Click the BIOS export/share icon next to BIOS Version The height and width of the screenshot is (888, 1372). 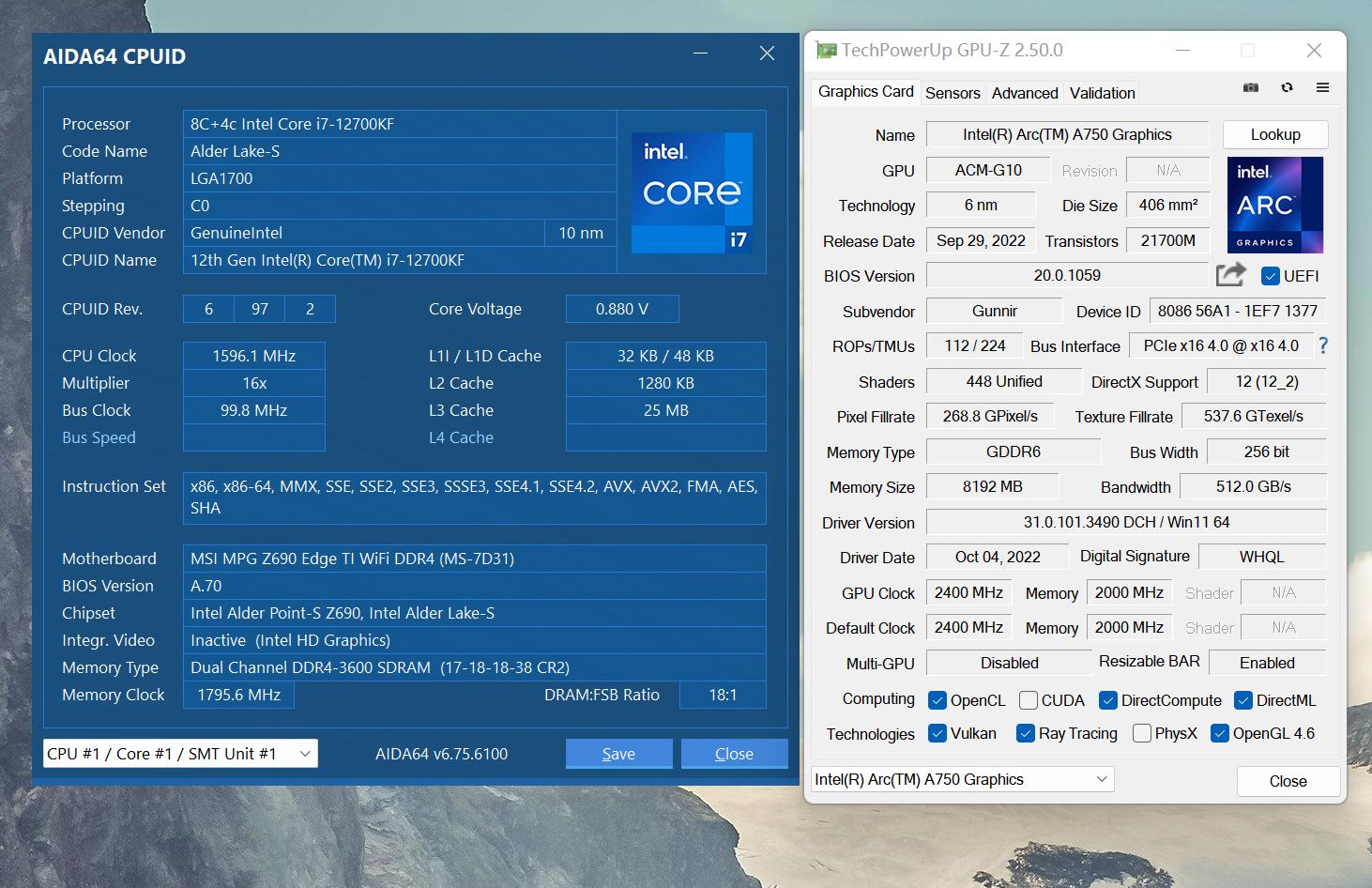pos(1229,274)
